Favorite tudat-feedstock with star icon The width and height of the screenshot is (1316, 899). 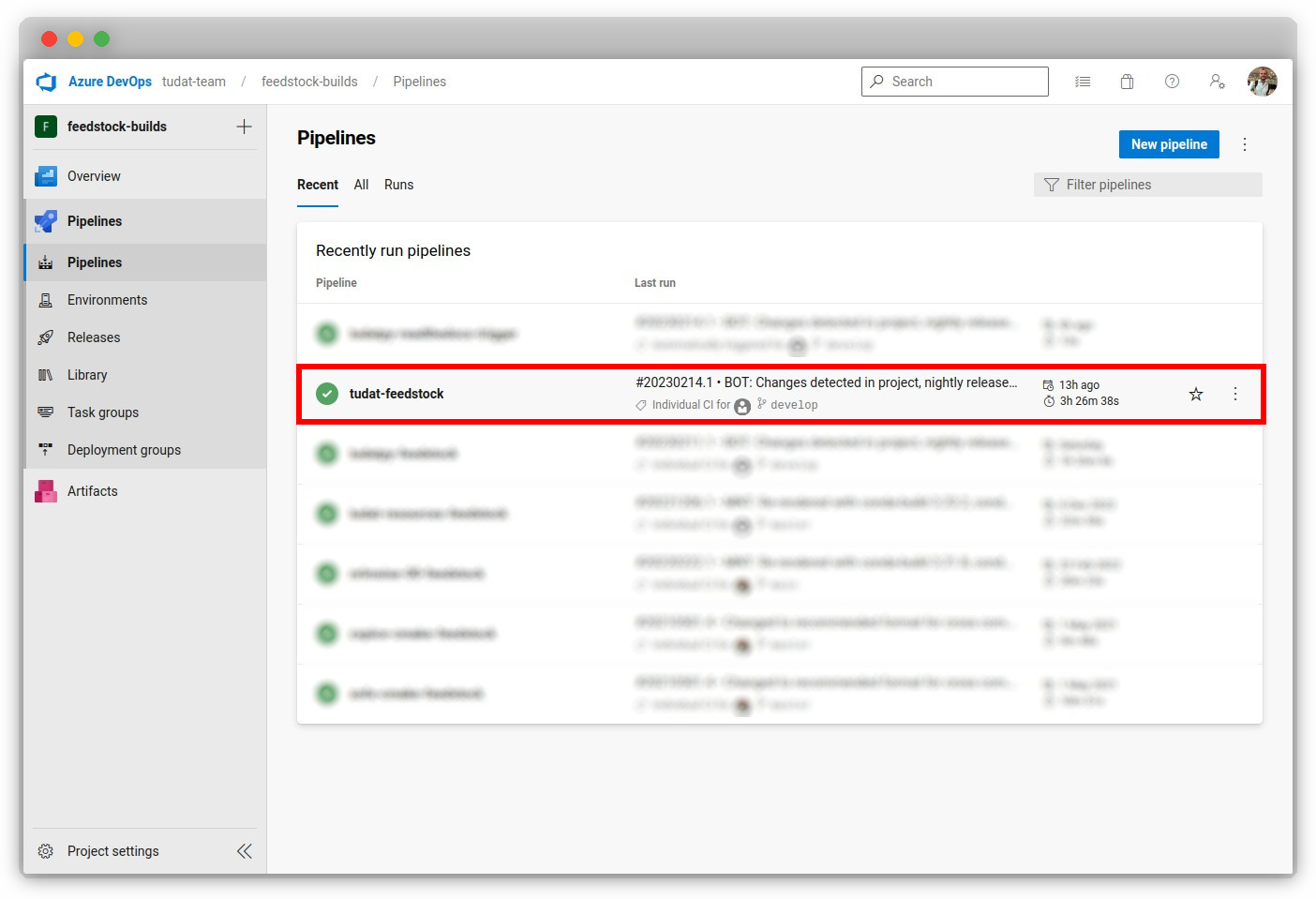[x=1196, y=394]
